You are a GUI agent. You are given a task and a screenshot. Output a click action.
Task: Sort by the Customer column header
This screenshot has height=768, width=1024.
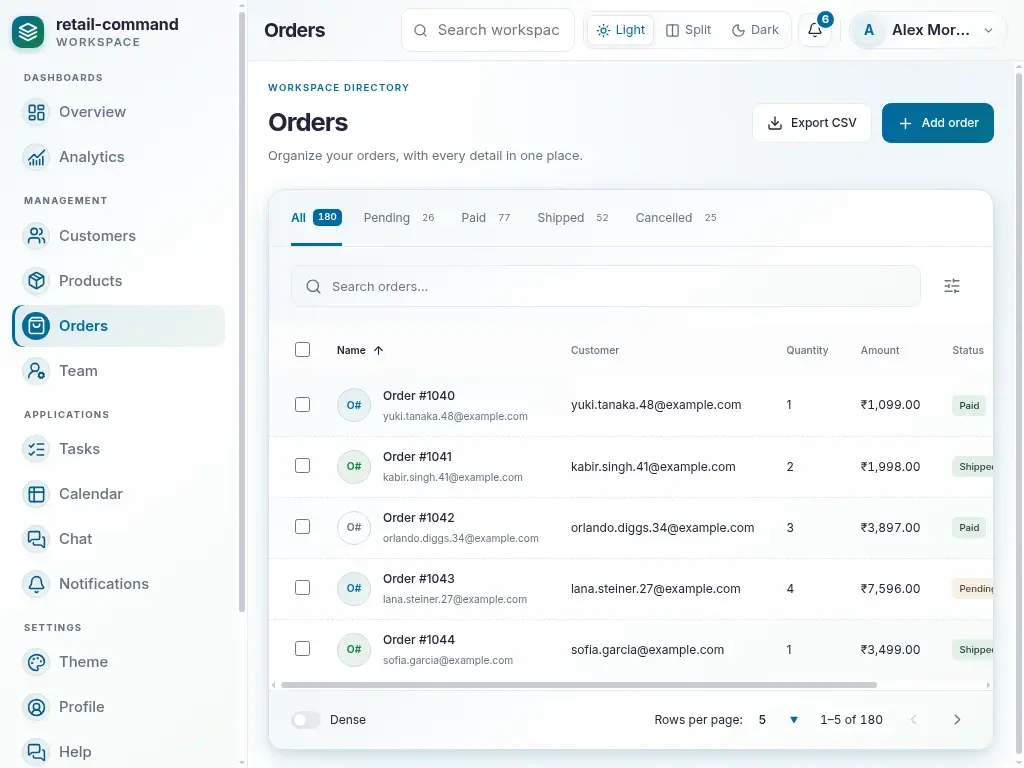(595, 351)
